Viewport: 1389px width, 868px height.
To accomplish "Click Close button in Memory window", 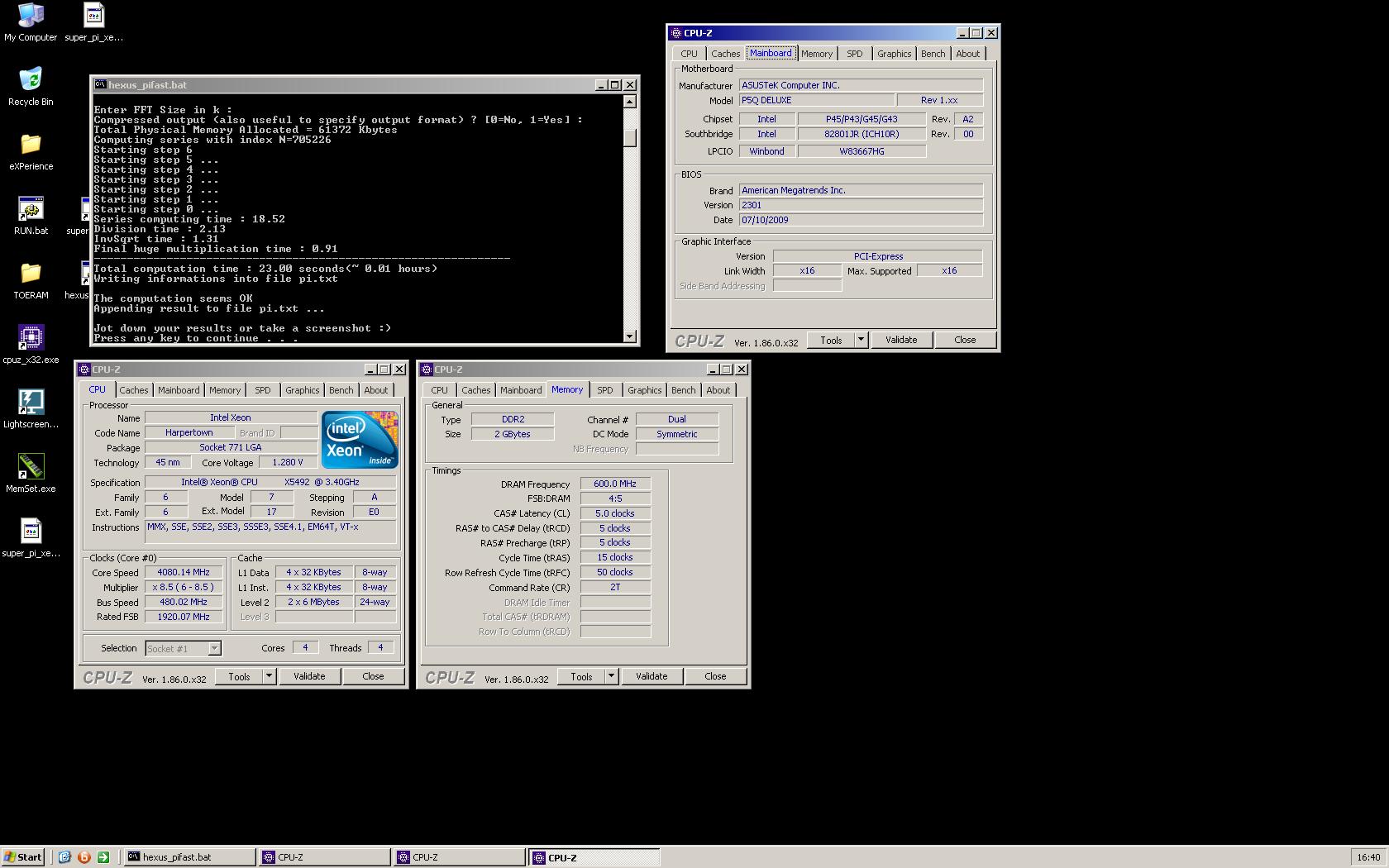I will point(715,676).
